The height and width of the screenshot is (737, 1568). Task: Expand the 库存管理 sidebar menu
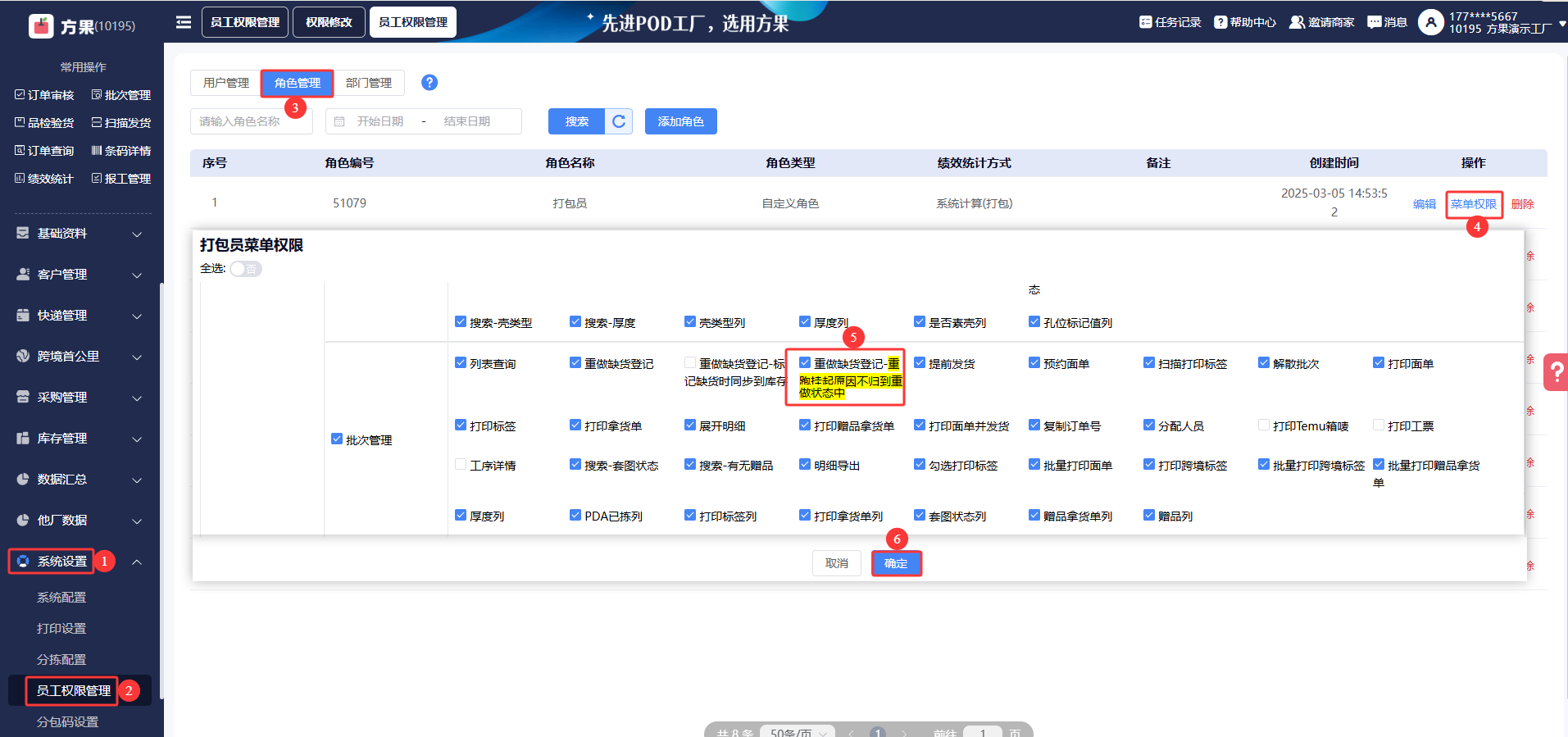click(80, 439)
